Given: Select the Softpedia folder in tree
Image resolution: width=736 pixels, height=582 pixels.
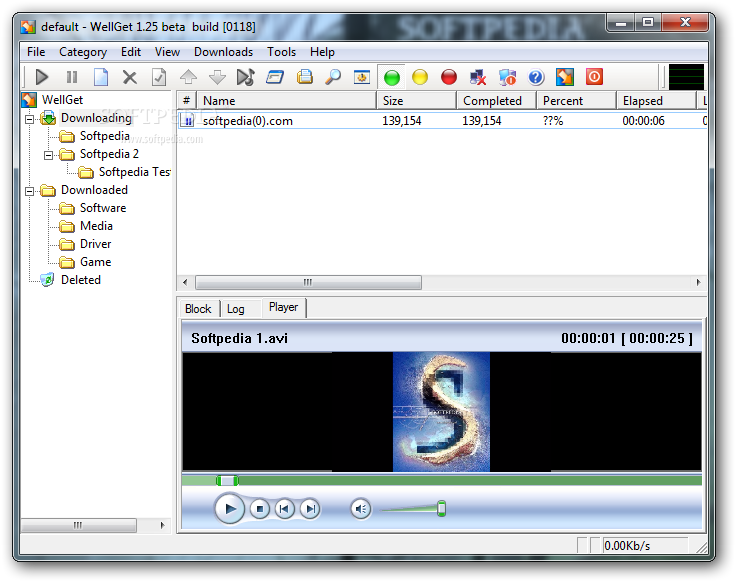Looking at the screenshot, I should coord(105,136).
